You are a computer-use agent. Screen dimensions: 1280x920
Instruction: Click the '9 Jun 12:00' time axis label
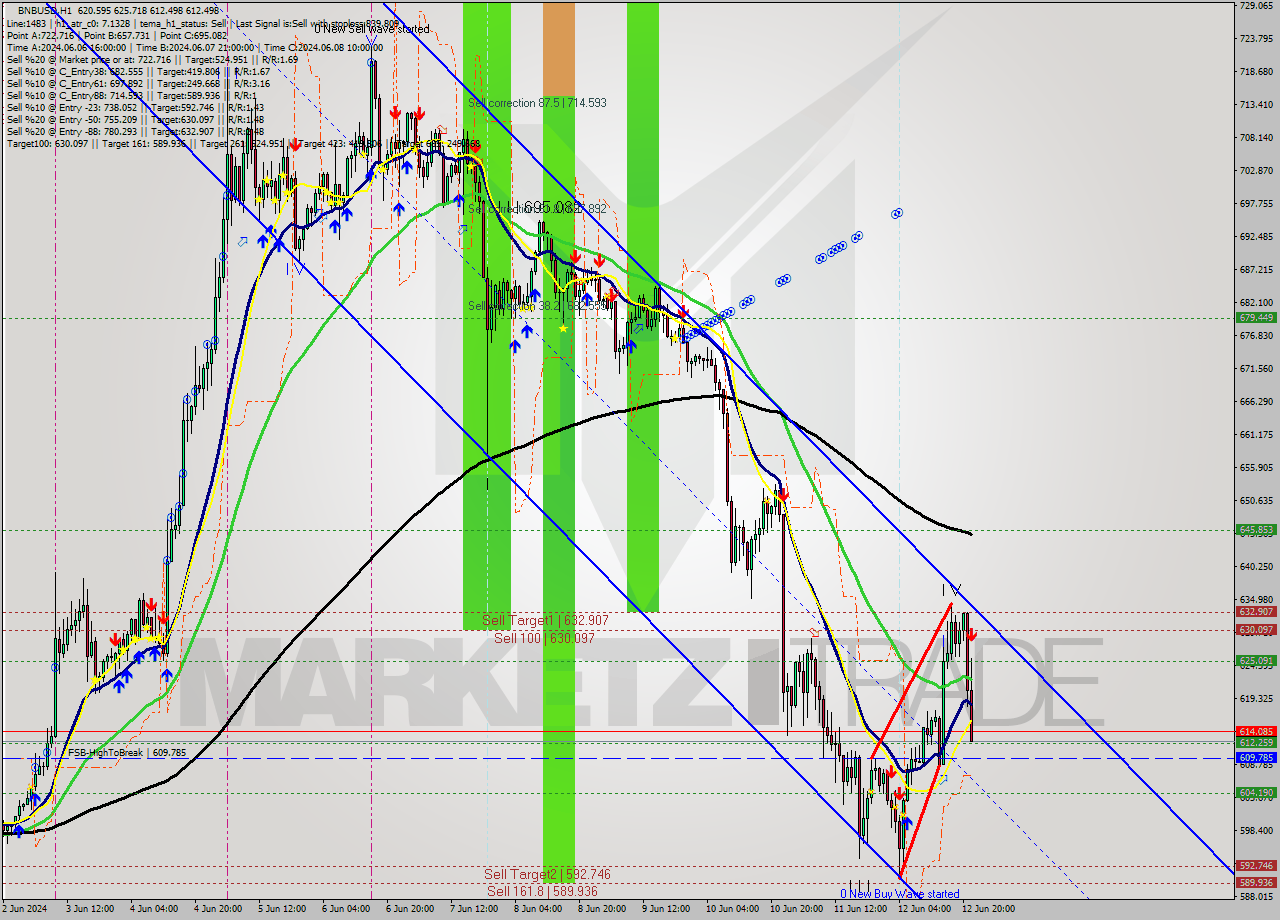coord(666,910)
